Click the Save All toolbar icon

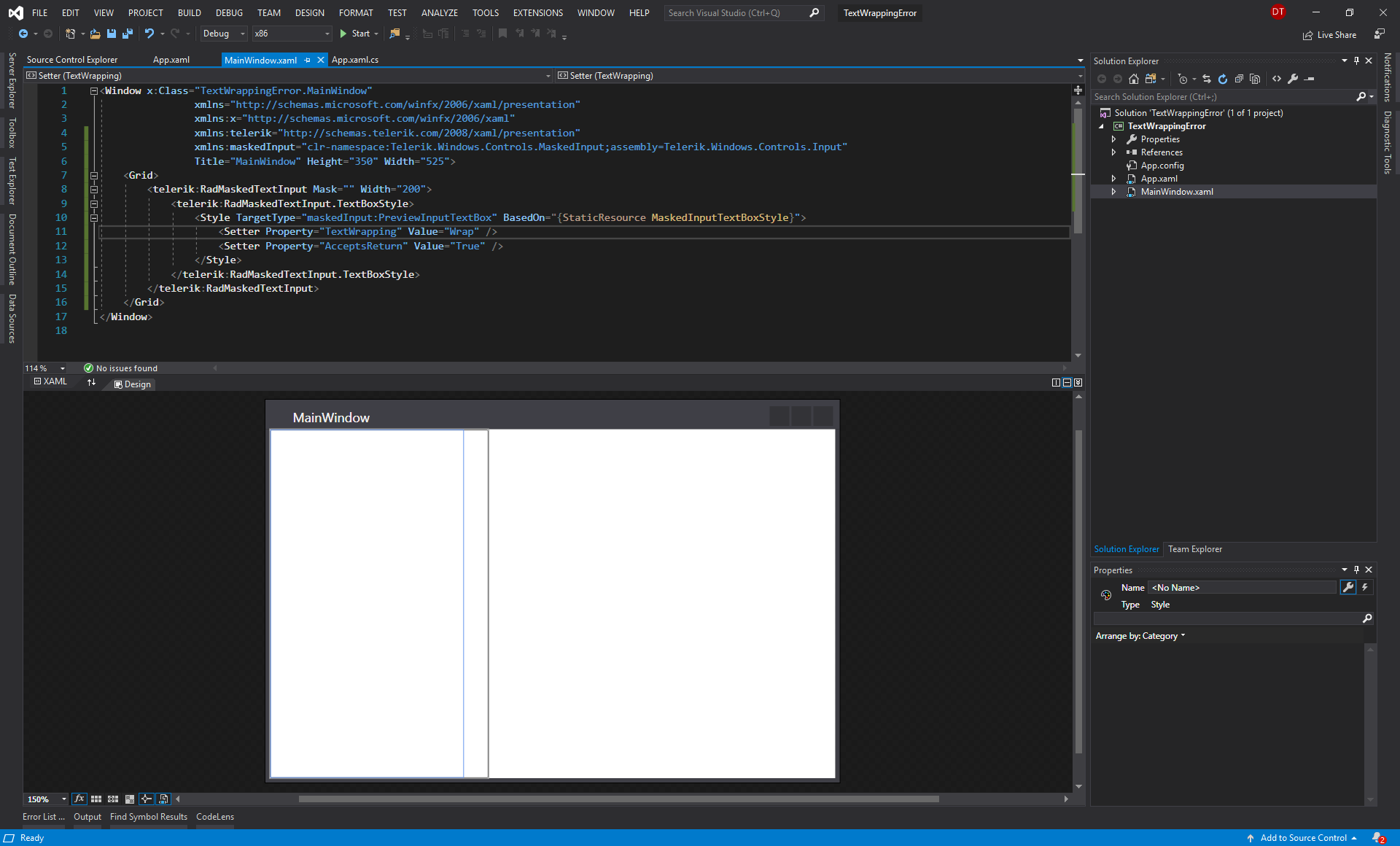[128, 34]
